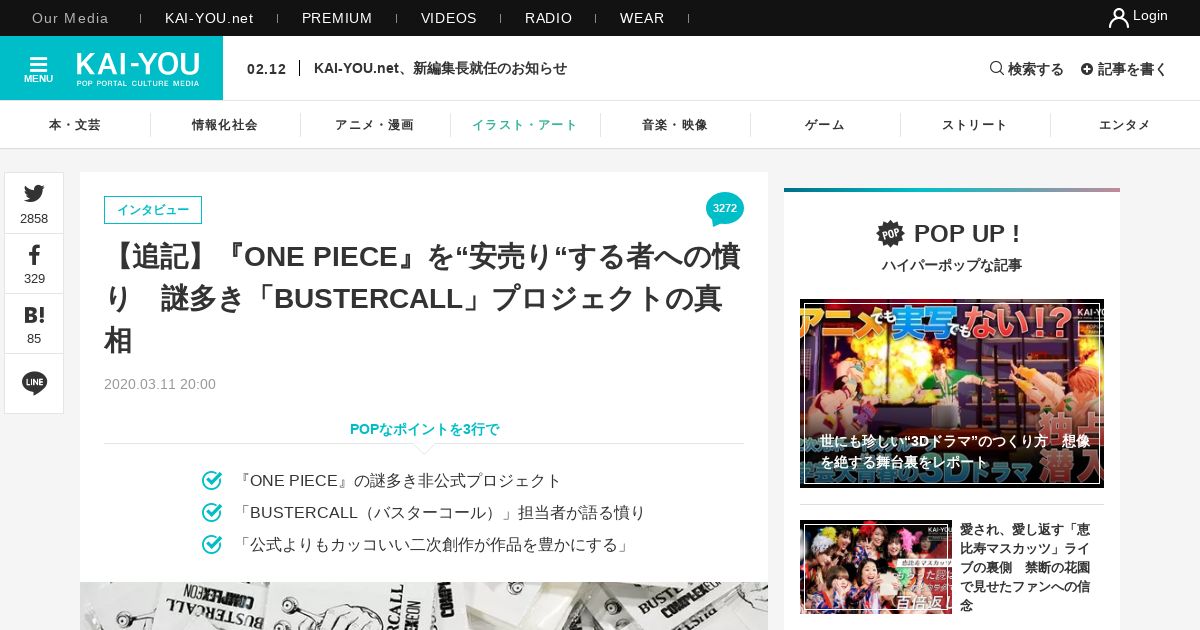This screenshot has width=1200, height=630.
Task: Click the Login user icon
Action: (x=1119, y=17)
